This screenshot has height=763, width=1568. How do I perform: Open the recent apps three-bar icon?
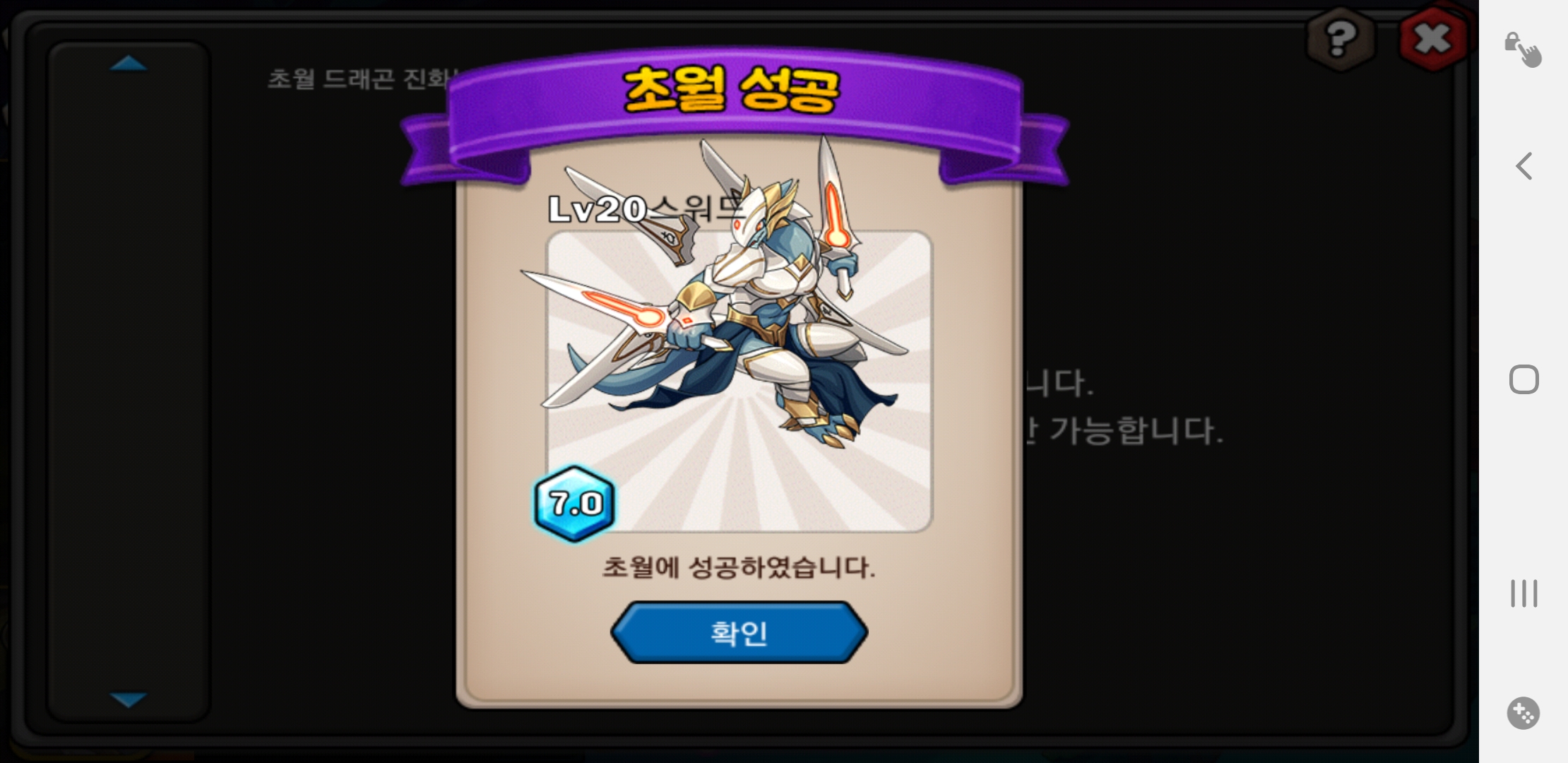(x=1524, y=593)
